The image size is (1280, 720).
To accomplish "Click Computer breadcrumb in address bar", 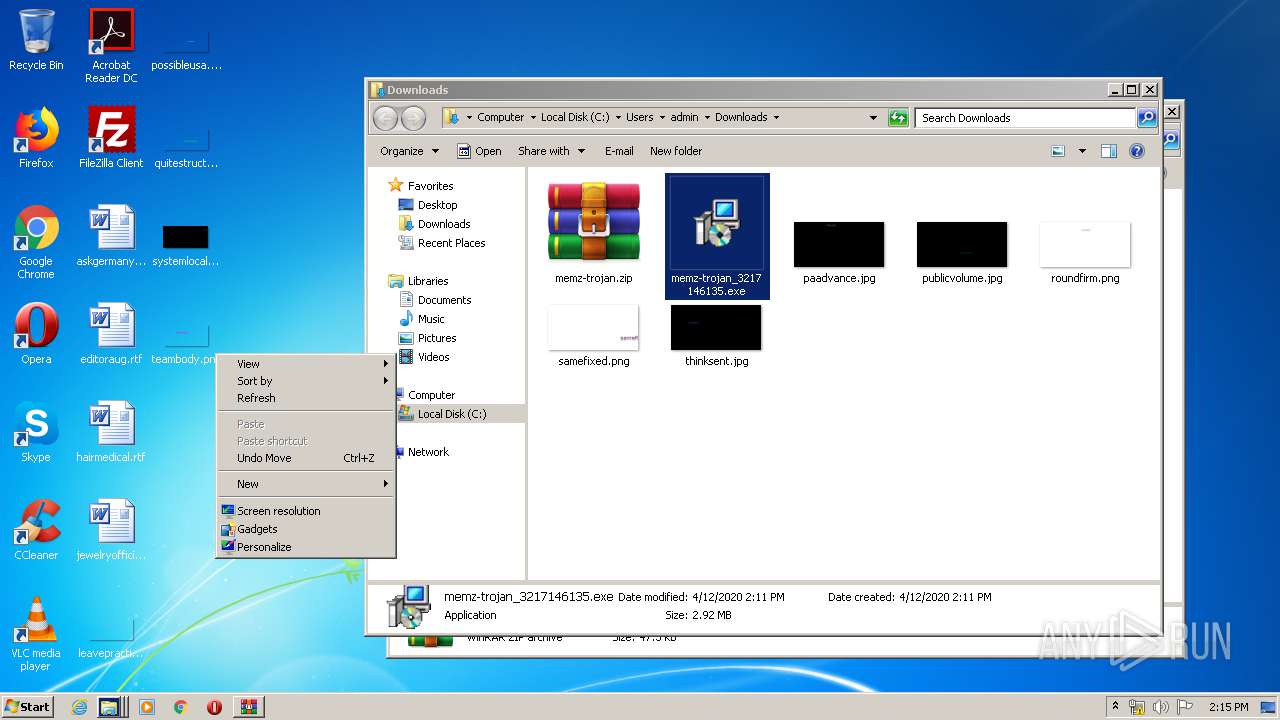I will coord(500,117).
